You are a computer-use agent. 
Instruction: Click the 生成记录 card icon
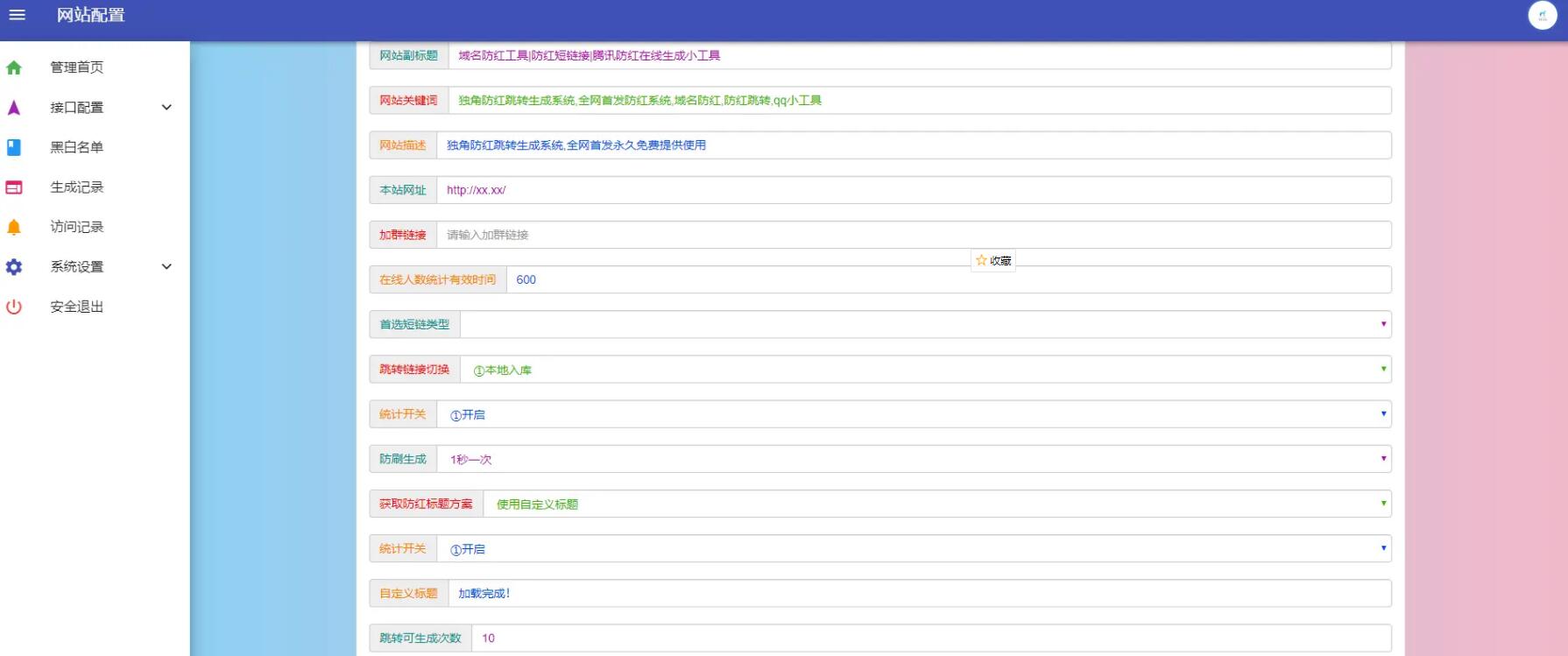pos(14,187)
